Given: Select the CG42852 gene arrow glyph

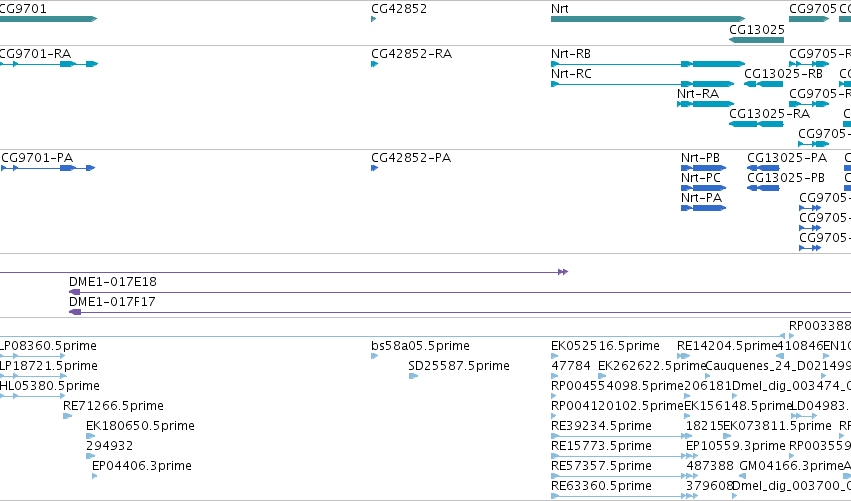Looking at the screenshot, I should tap(374, 19).
